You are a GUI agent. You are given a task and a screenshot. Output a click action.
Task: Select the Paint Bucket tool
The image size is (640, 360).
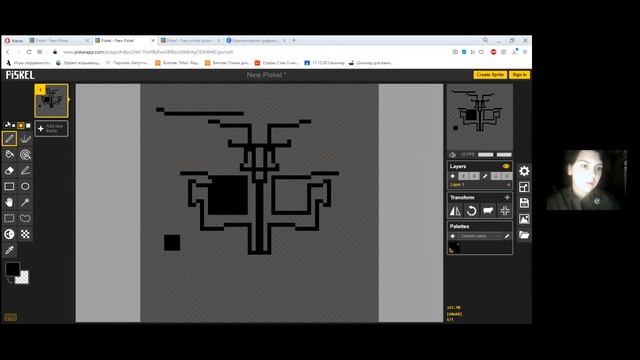click(x=9, y=154)
